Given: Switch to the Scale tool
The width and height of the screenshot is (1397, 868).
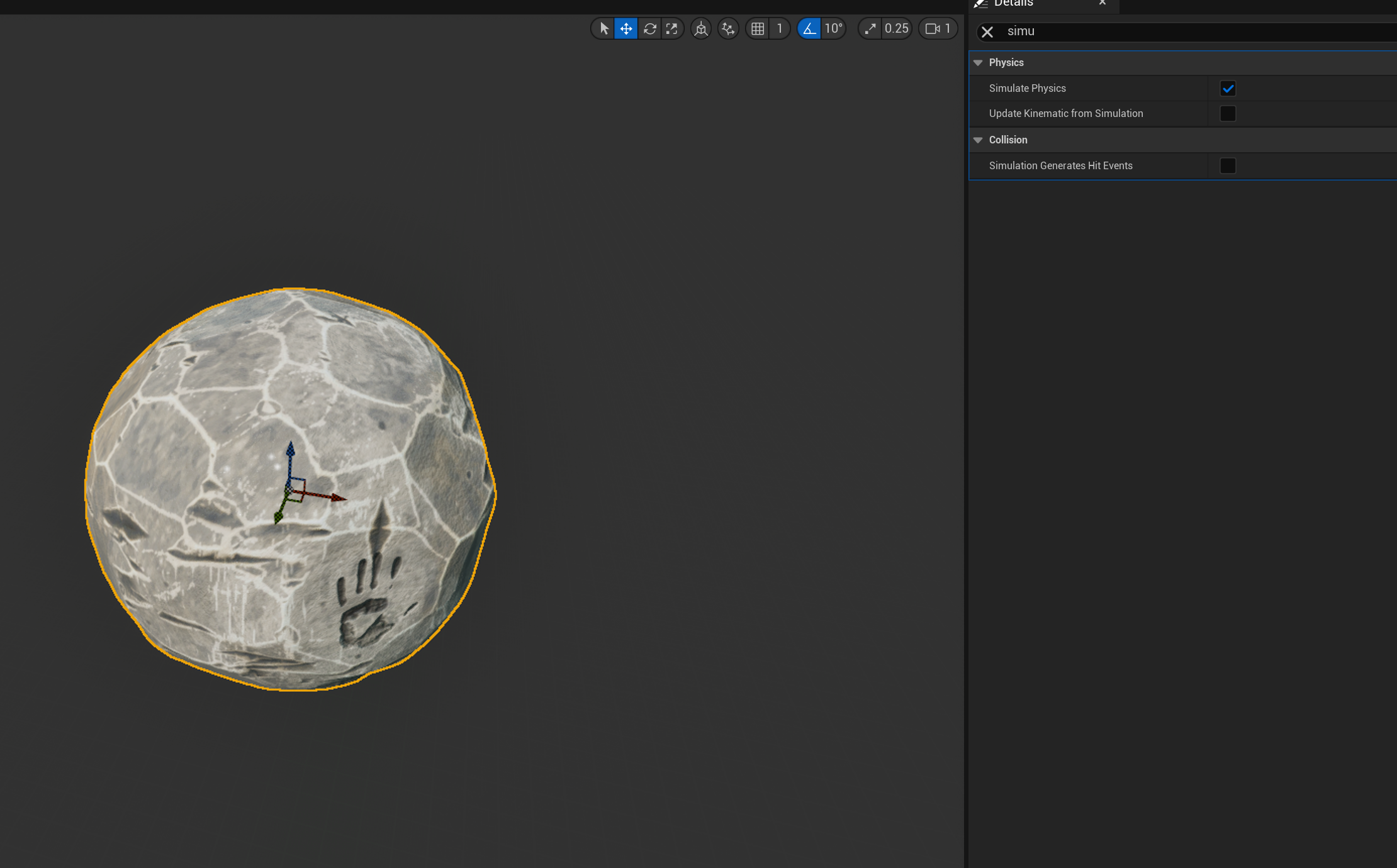Looking at the screenshot, I should click(672, 29).
